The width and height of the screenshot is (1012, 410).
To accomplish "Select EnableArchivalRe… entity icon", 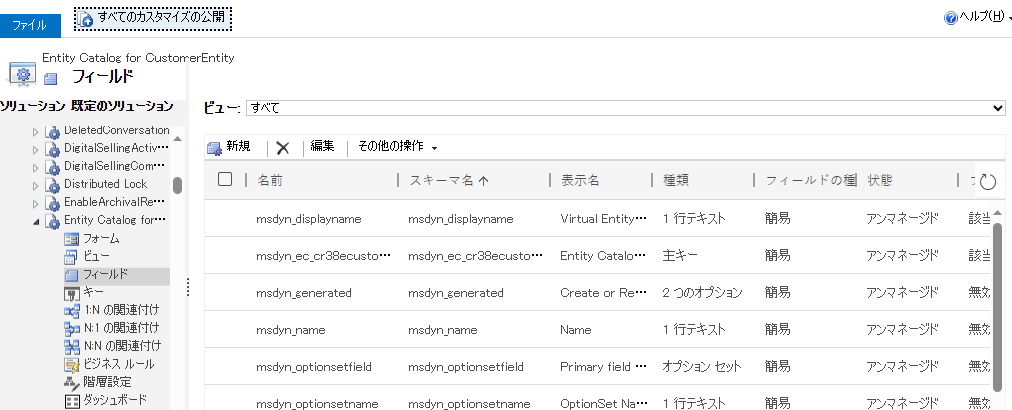I will pos(52,203).
